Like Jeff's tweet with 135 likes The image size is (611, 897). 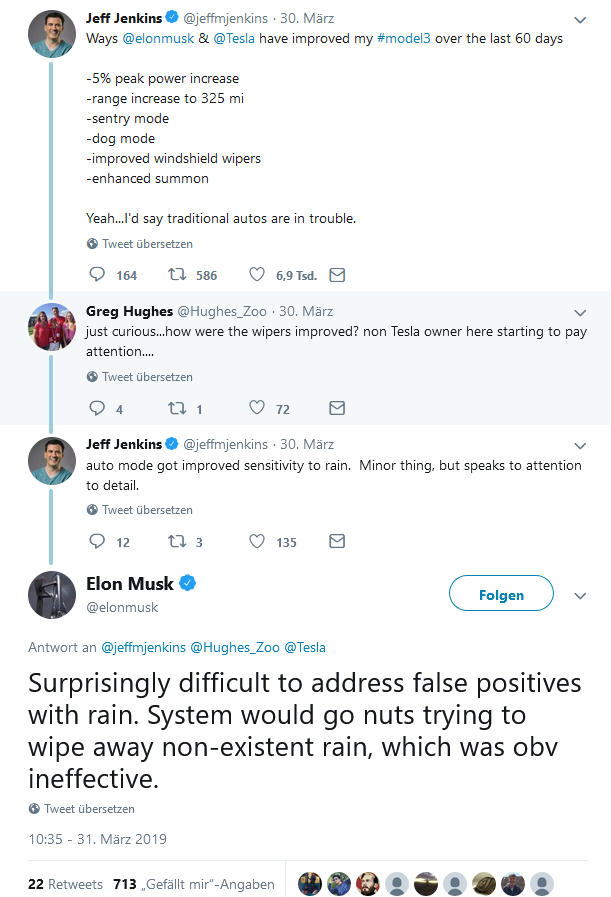(257, 541)
